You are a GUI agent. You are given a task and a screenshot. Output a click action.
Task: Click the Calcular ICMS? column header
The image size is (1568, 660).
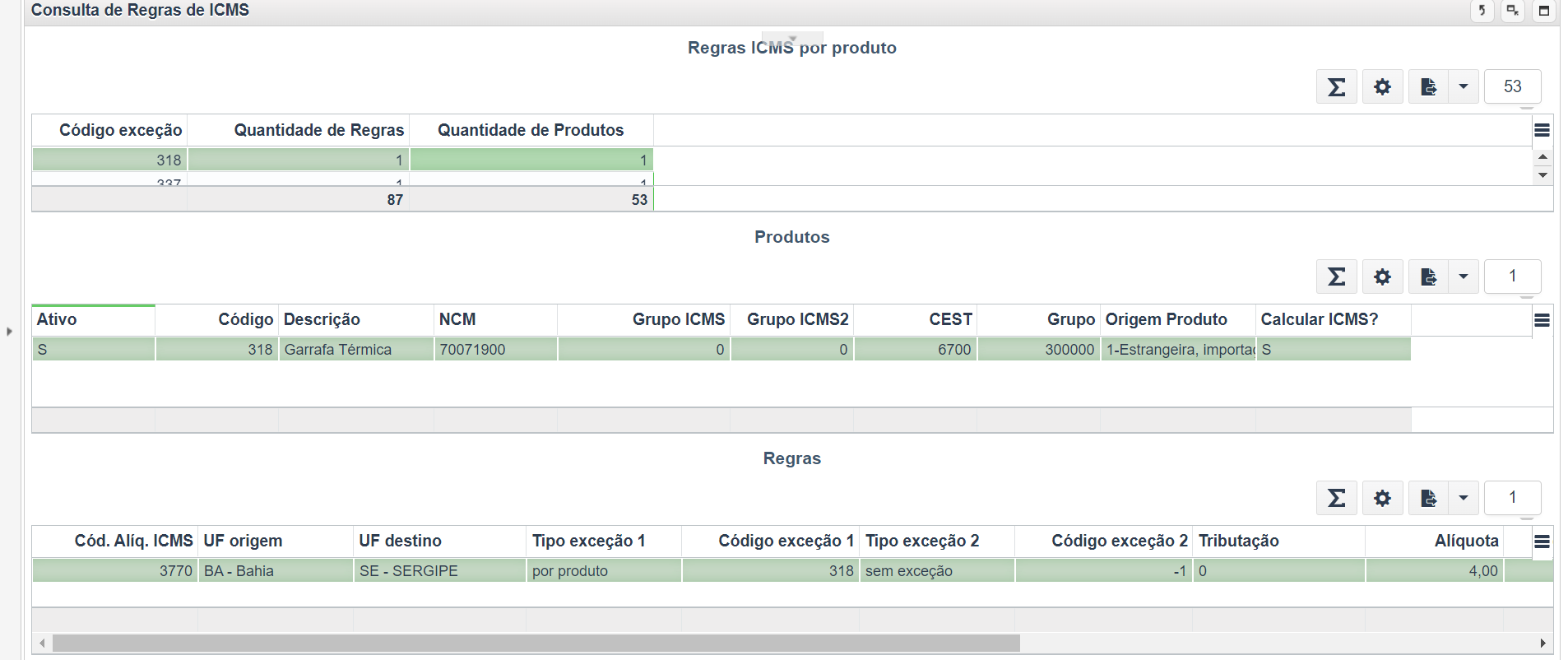point(1334,320)
